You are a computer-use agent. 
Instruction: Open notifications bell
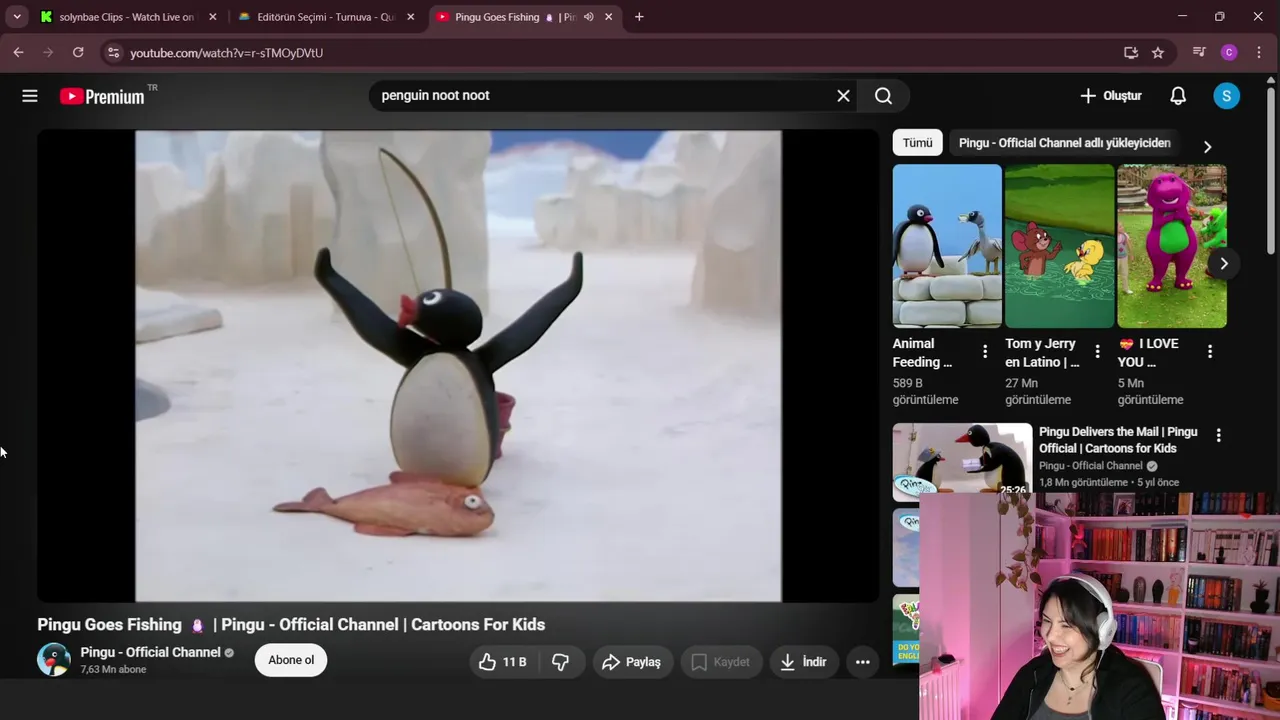pos(1178,96)
